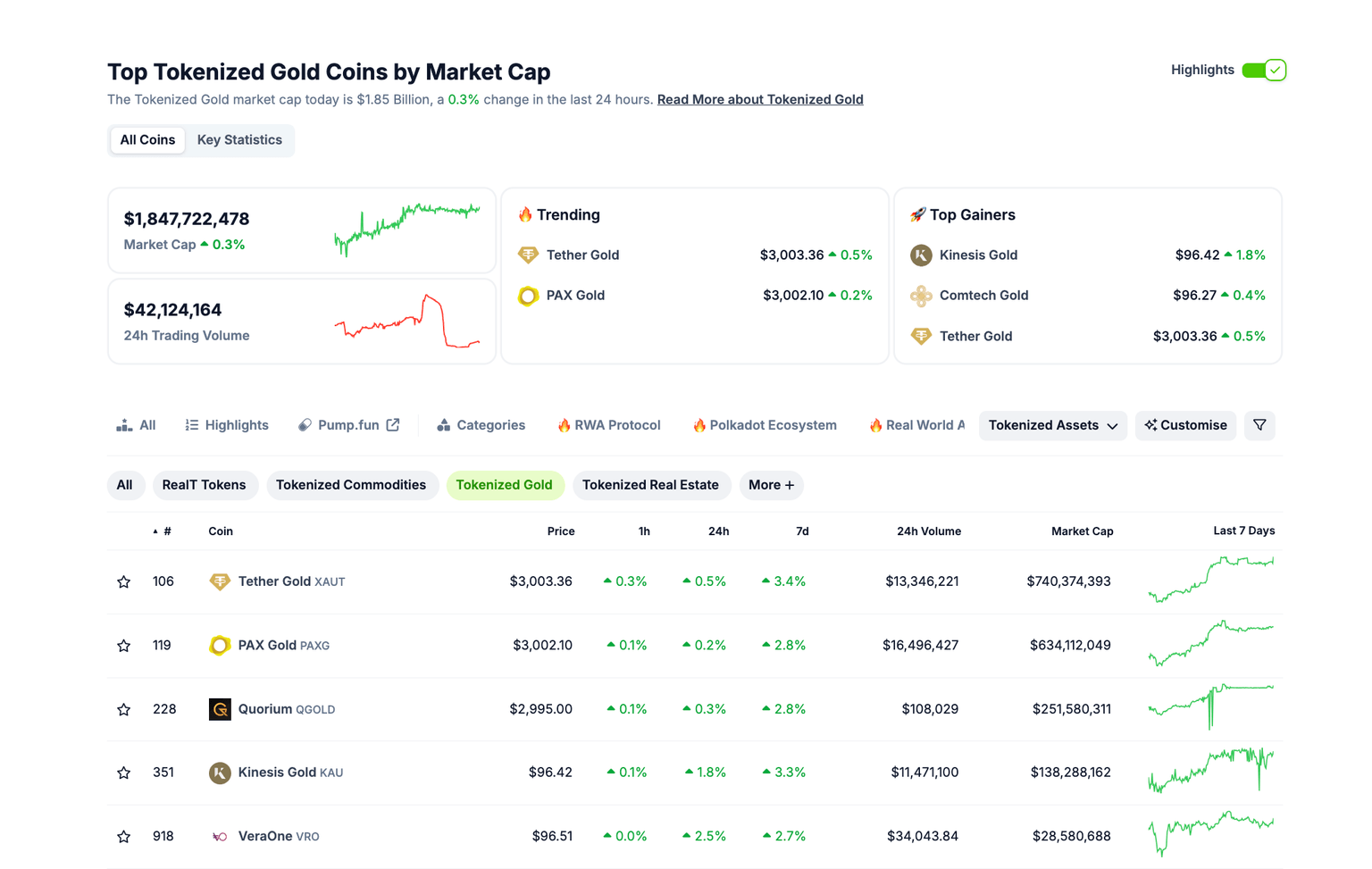Click the Comtech Gold coin icon
Image resolution: width=1372 pixels, height=869 pixels.
coord(921,296)
